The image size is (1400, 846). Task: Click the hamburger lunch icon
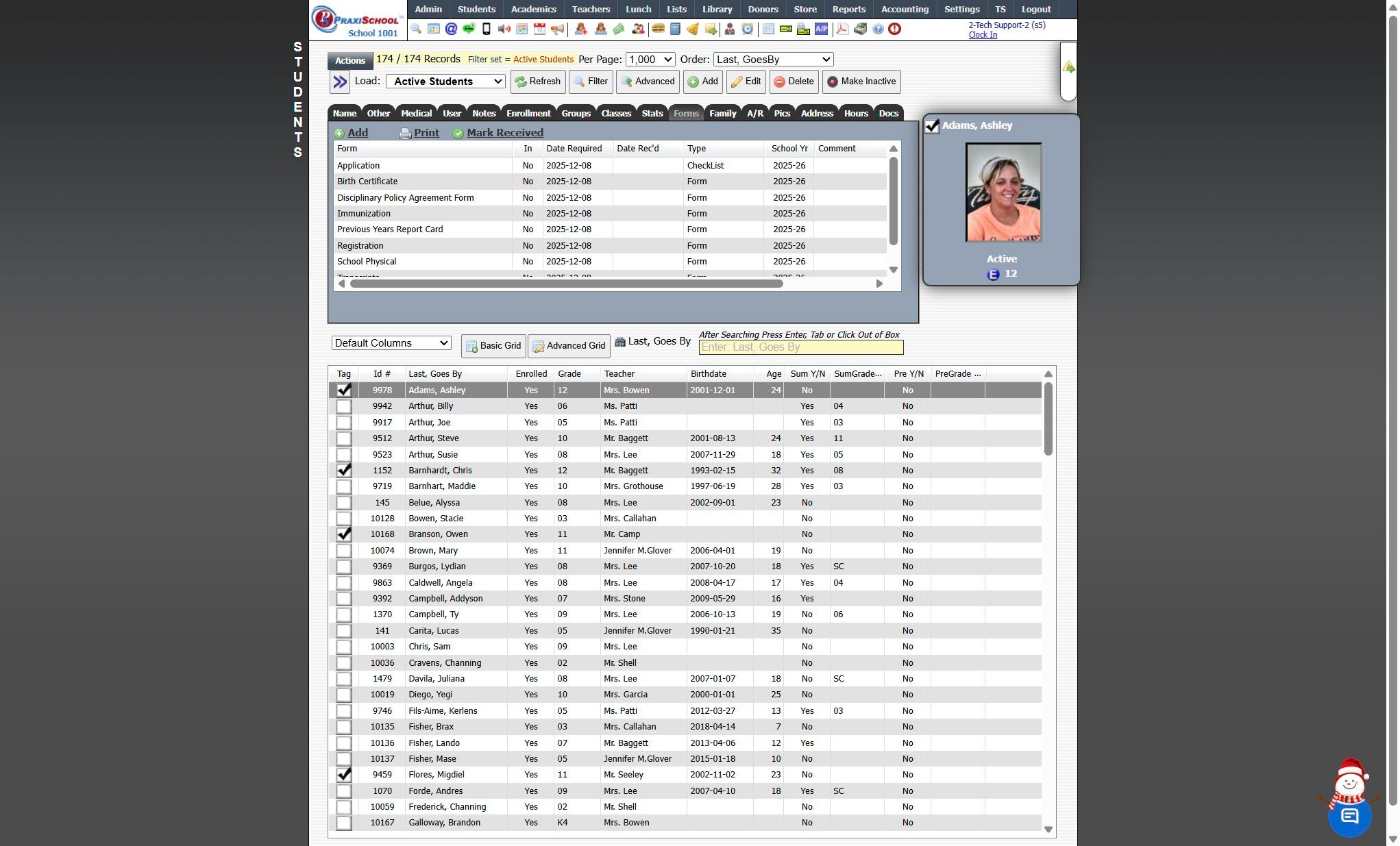[658, 29]
